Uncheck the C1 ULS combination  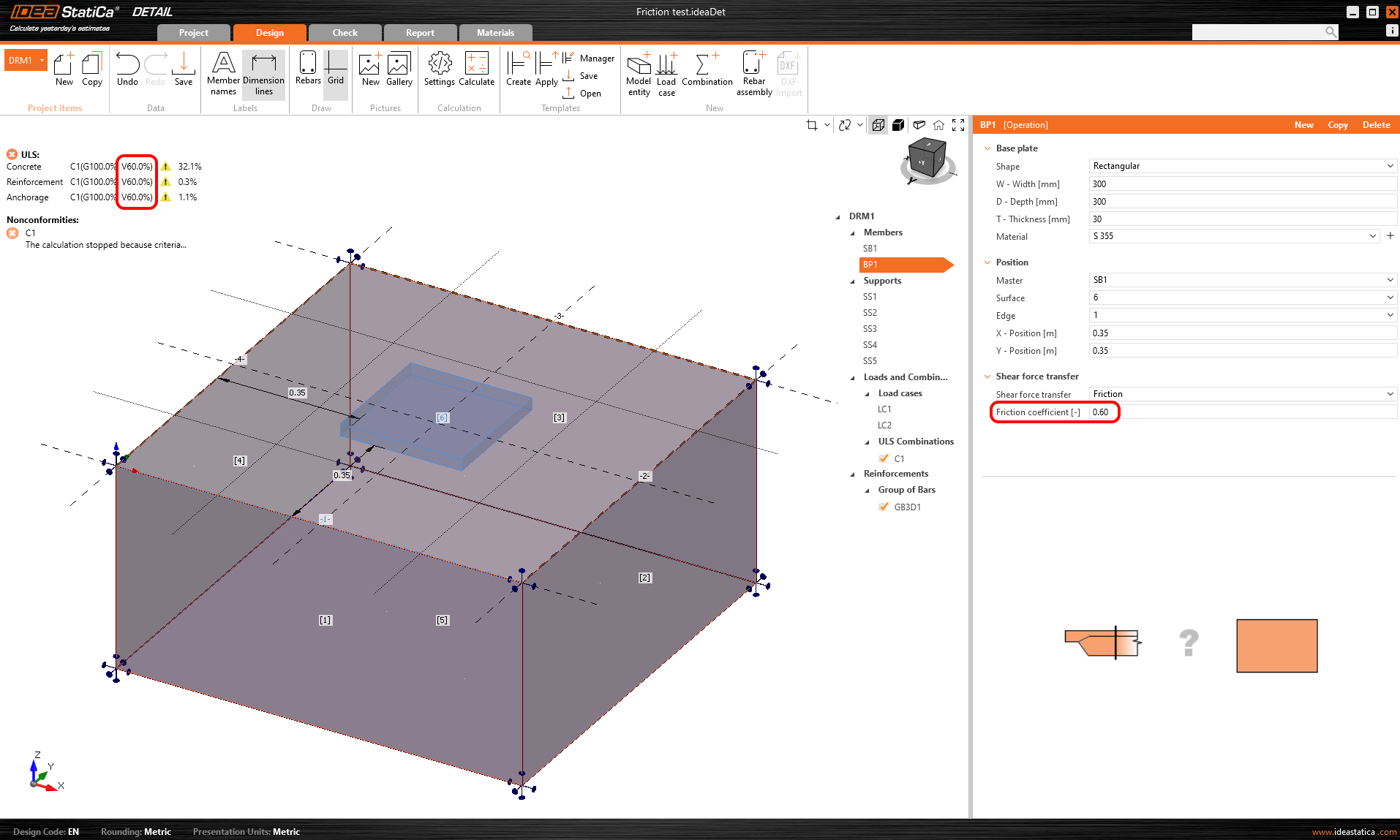(x=884, y=458)
